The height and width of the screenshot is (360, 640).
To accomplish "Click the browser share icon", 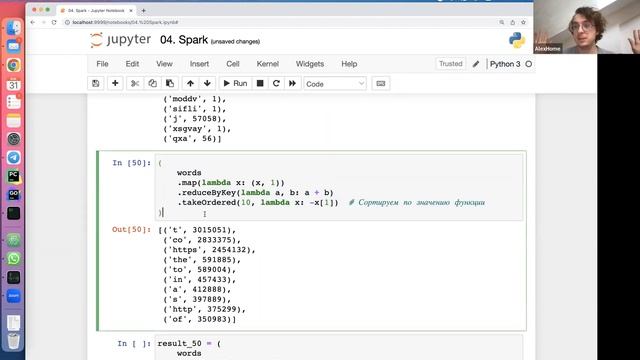I will [513, 22].
